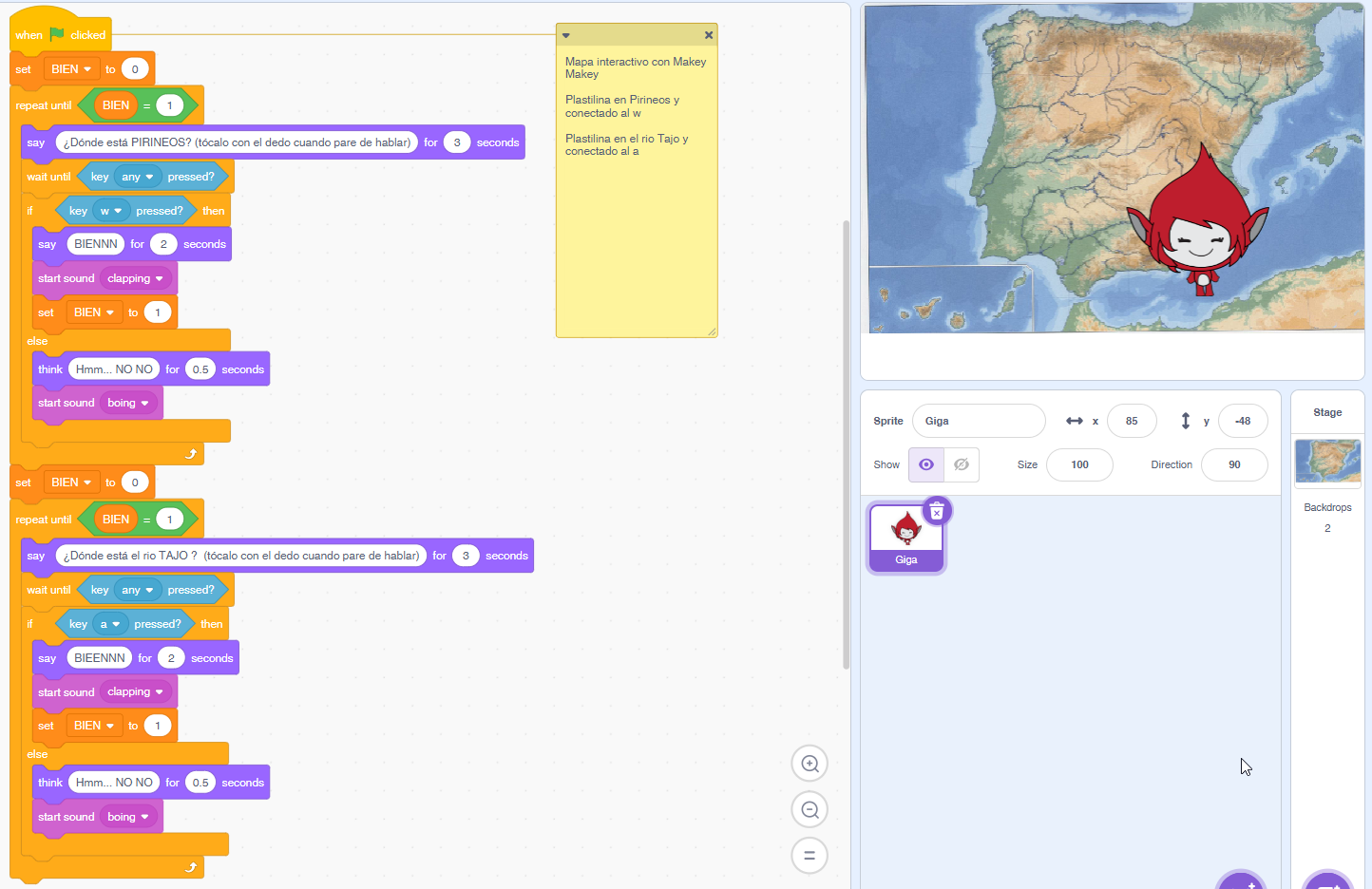Zoom in on the code workspace
1372x889 pixels.
click(810, 764)
